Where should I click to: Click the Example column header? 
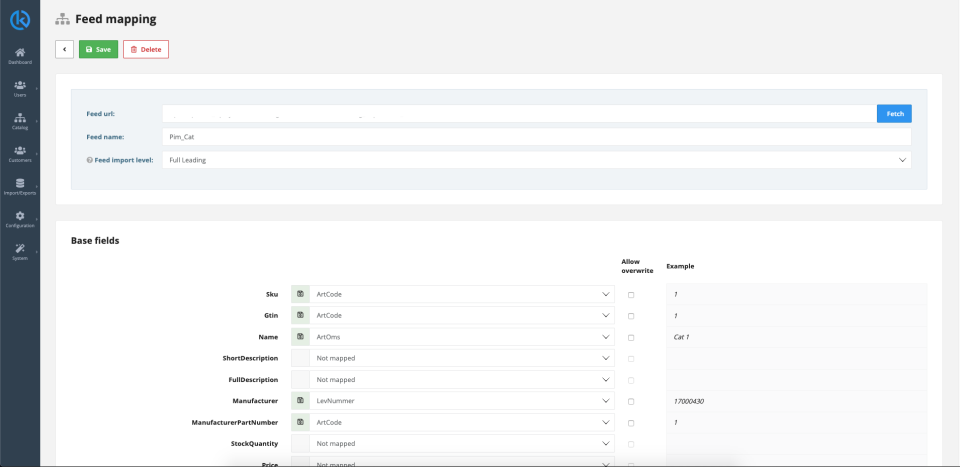[x=680, y=266]
